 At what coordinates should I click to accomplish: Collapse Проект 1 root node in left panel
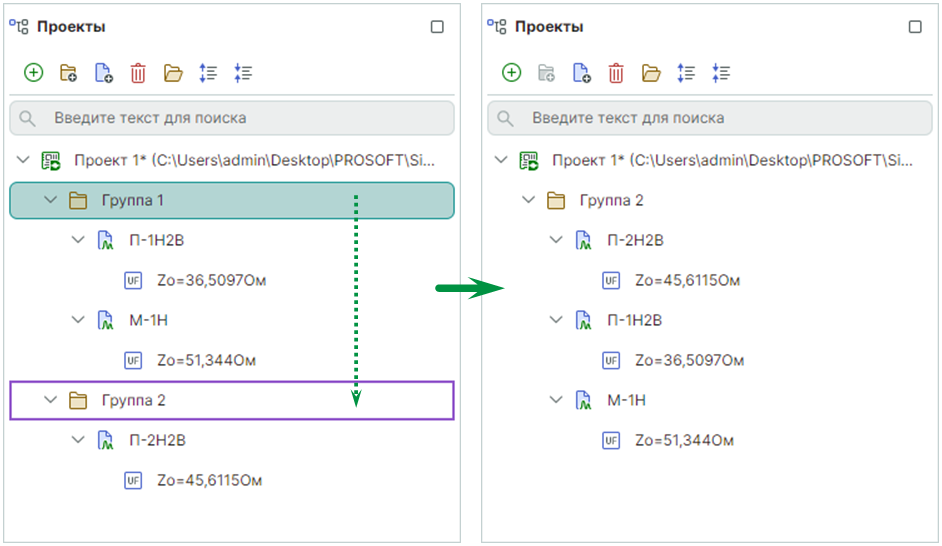coord(24,160)
